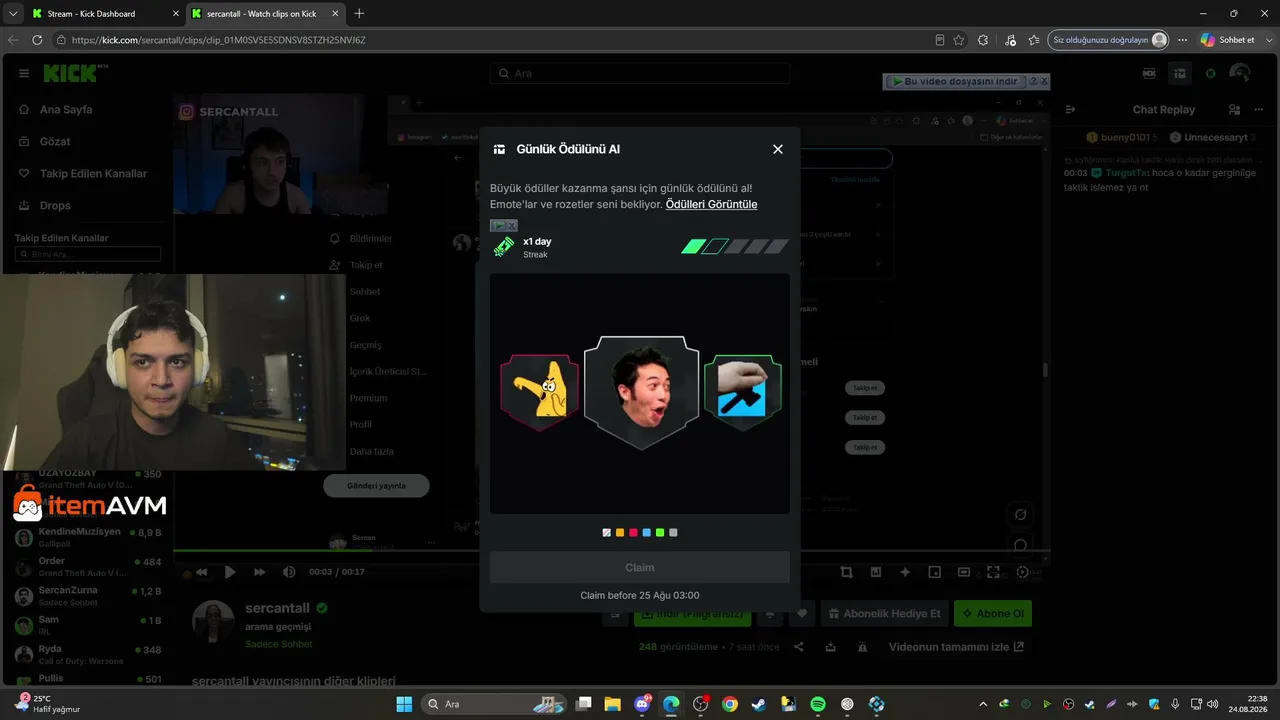
Task: Click Bu video dosyasını indir button
Action: tap(955, 81)
